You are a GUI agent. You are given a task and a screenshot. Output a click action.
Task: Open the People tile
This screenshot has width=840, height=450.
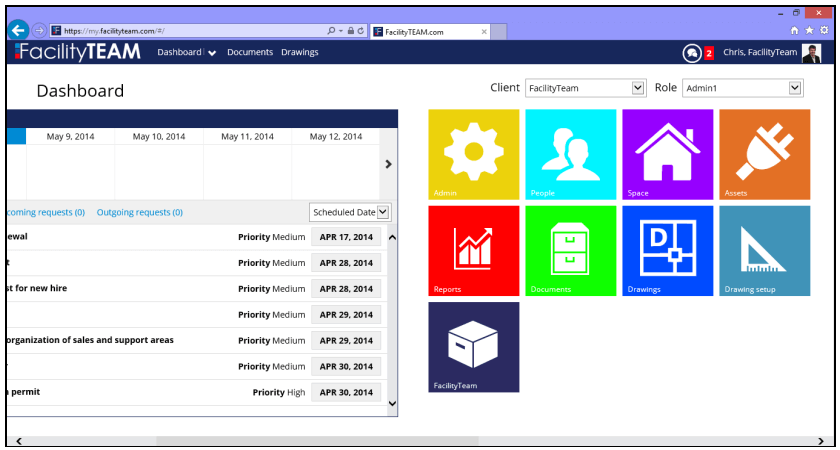click(x=571, y=154)
